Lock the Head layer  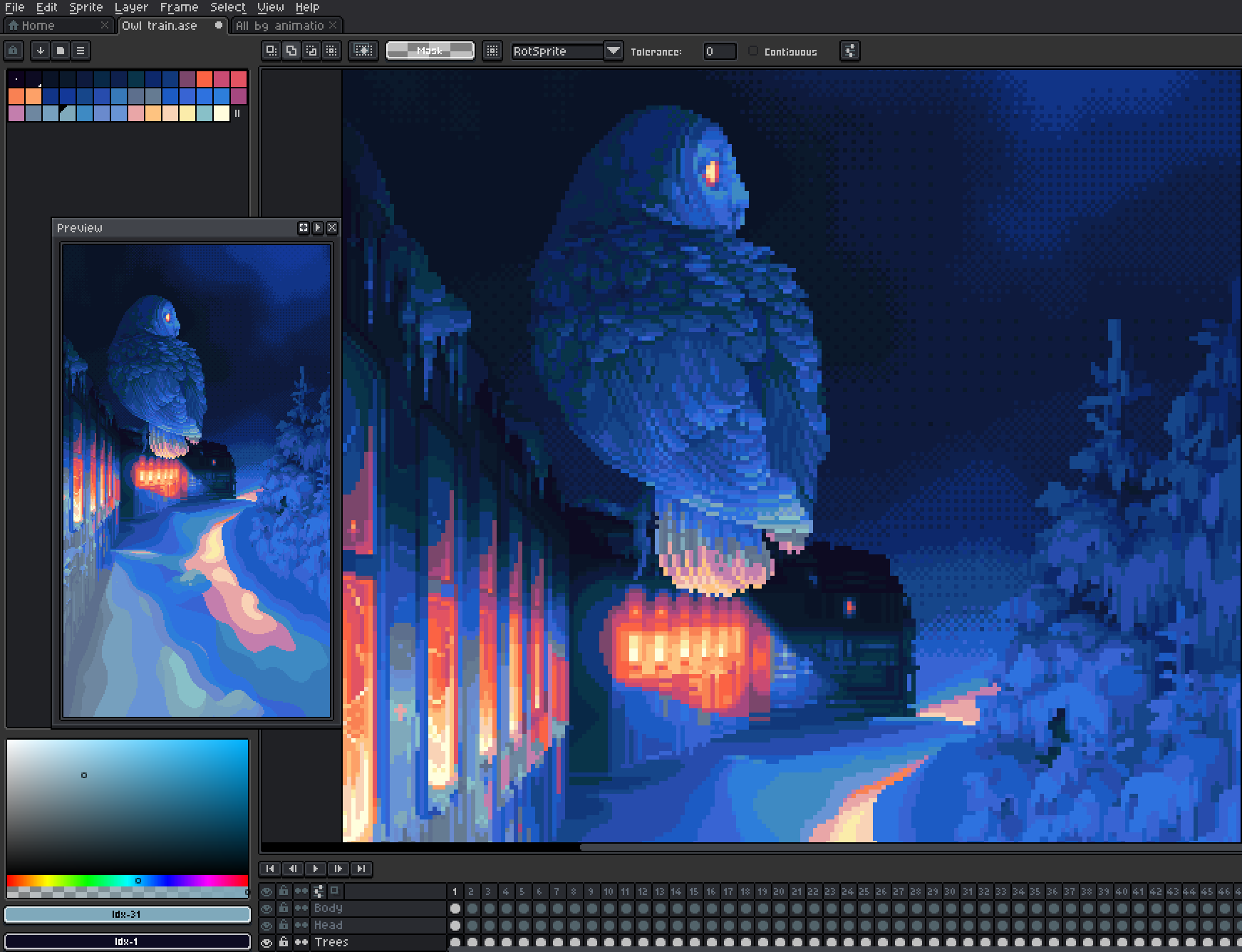click(284, 925)
